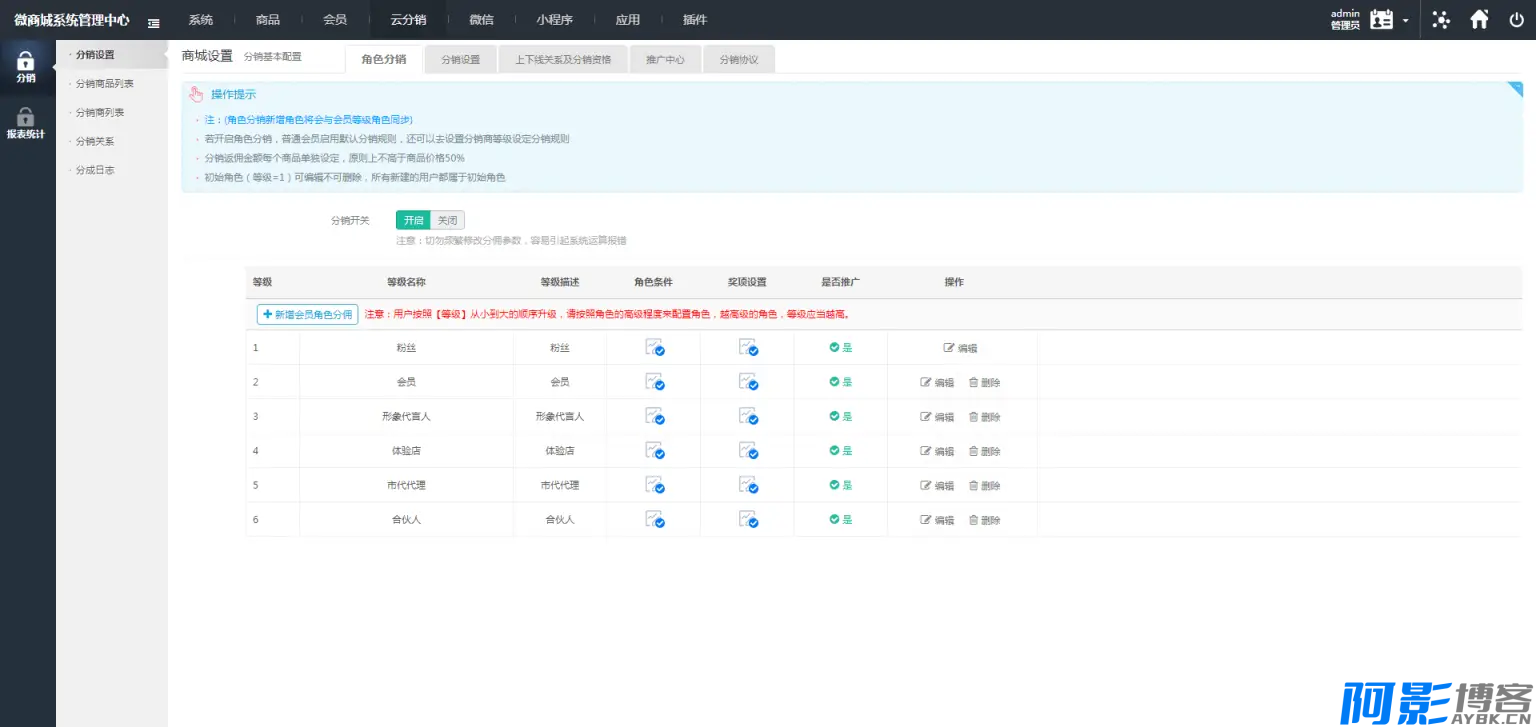
Task: Click 角色条件 icon for 合伙人 row
Action: coord(654,519)
